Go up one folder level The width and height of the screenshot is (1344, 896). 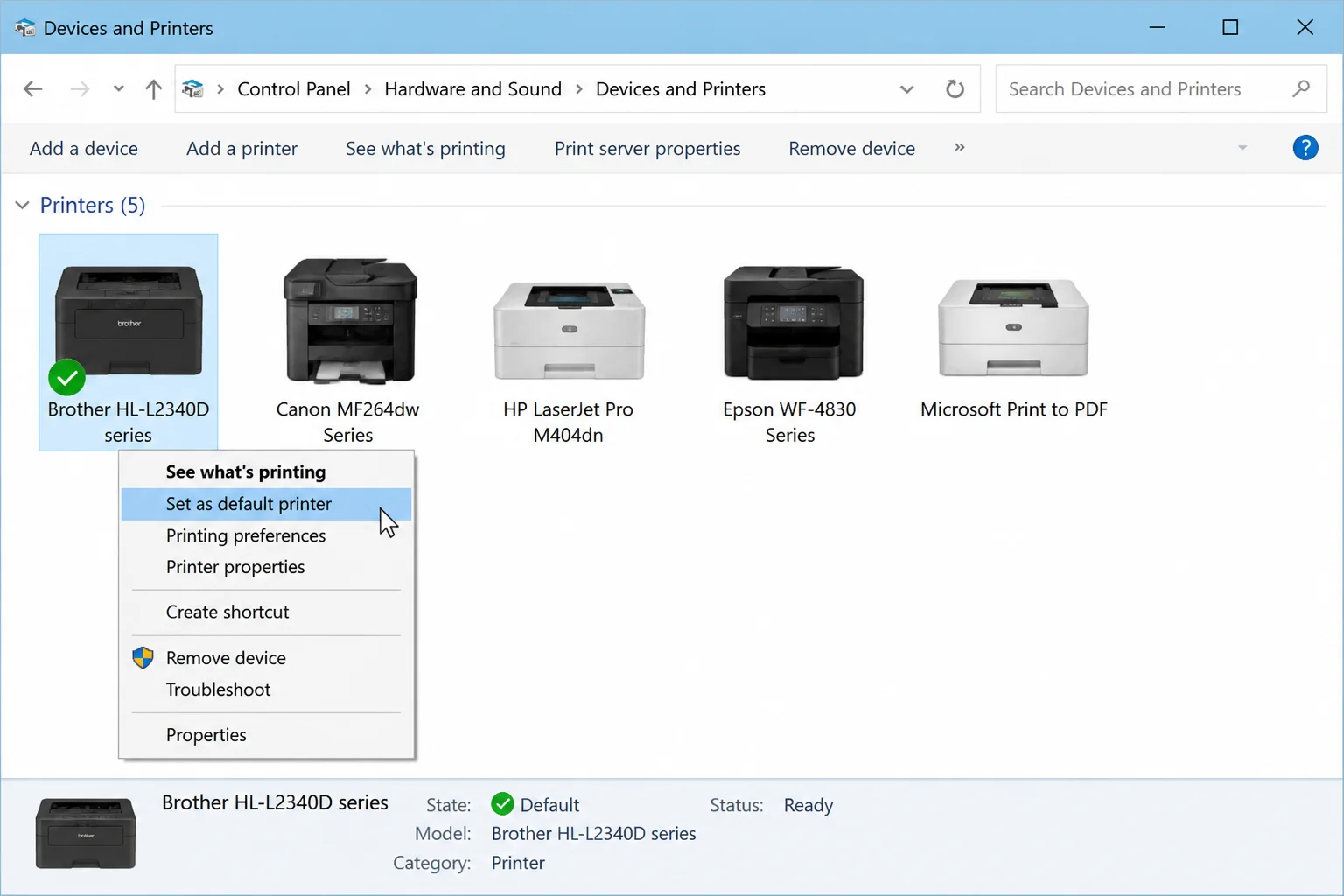pyautogui.click(x=153, y=88)
